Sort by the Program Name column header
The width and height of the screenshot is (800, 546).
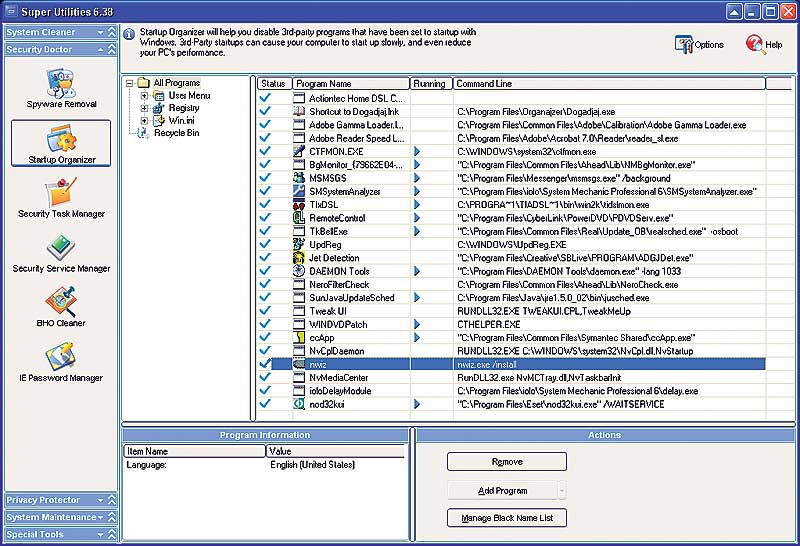(x=352, y=84)
